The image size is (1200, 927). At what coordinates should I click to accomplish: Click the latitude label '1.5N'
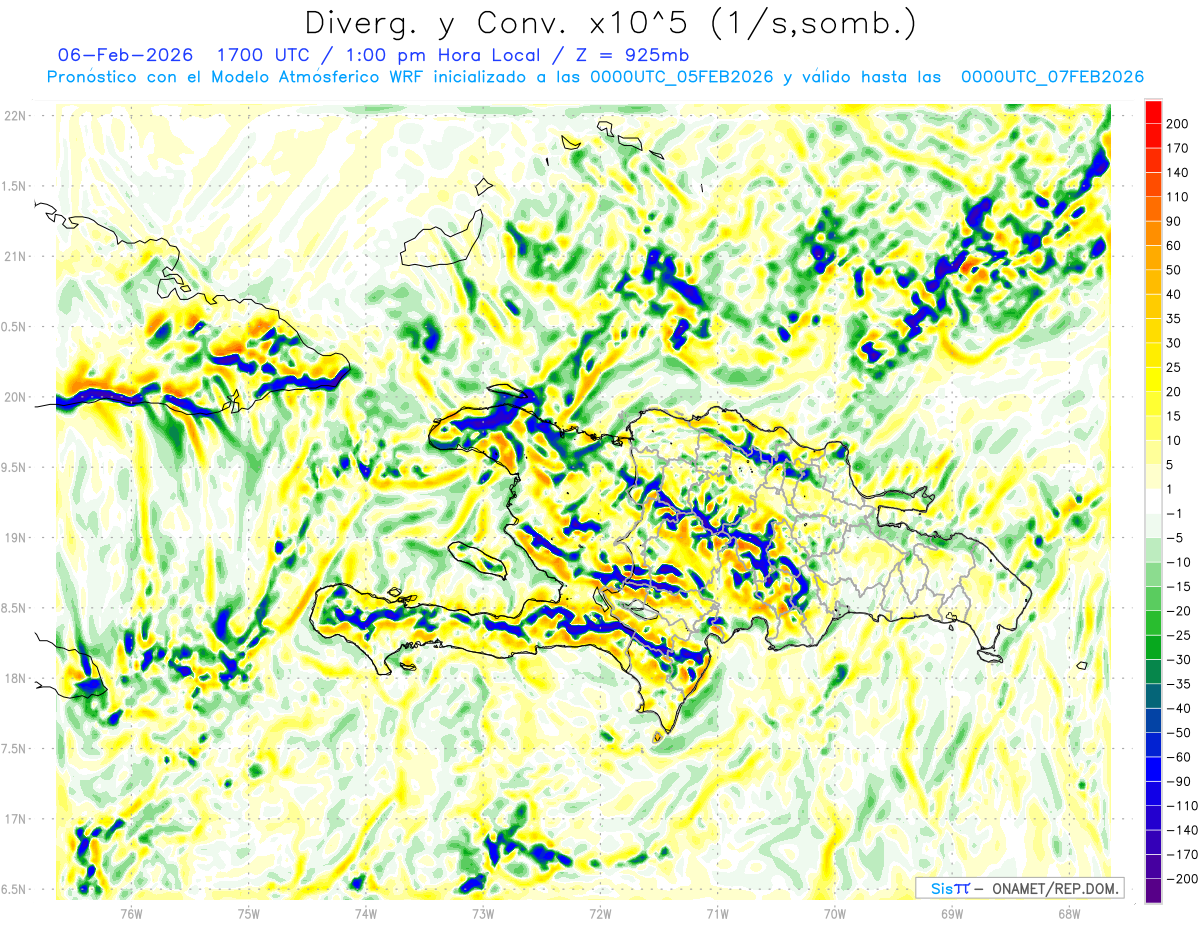pyautogui.click(x=16, y=186)
